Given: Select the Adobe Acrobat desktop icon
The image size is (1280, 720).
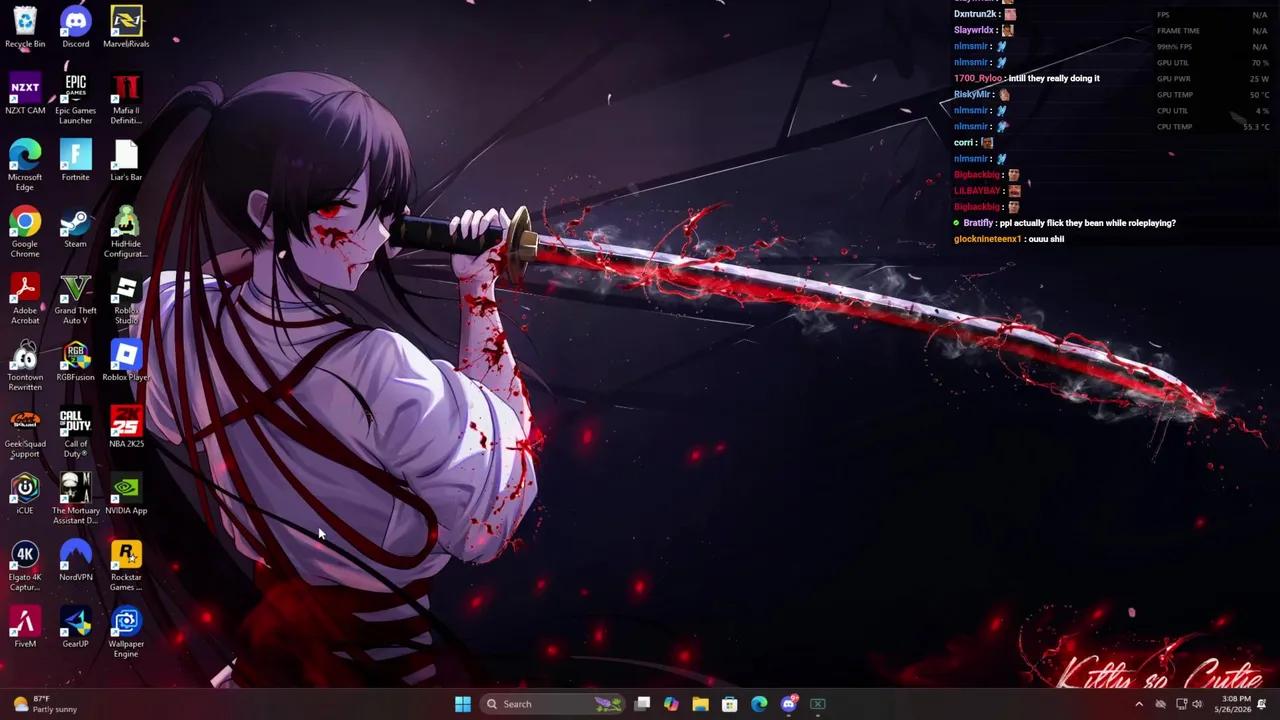Looking at the screenshot, I should pyautogui.click(x=25, y=299).
